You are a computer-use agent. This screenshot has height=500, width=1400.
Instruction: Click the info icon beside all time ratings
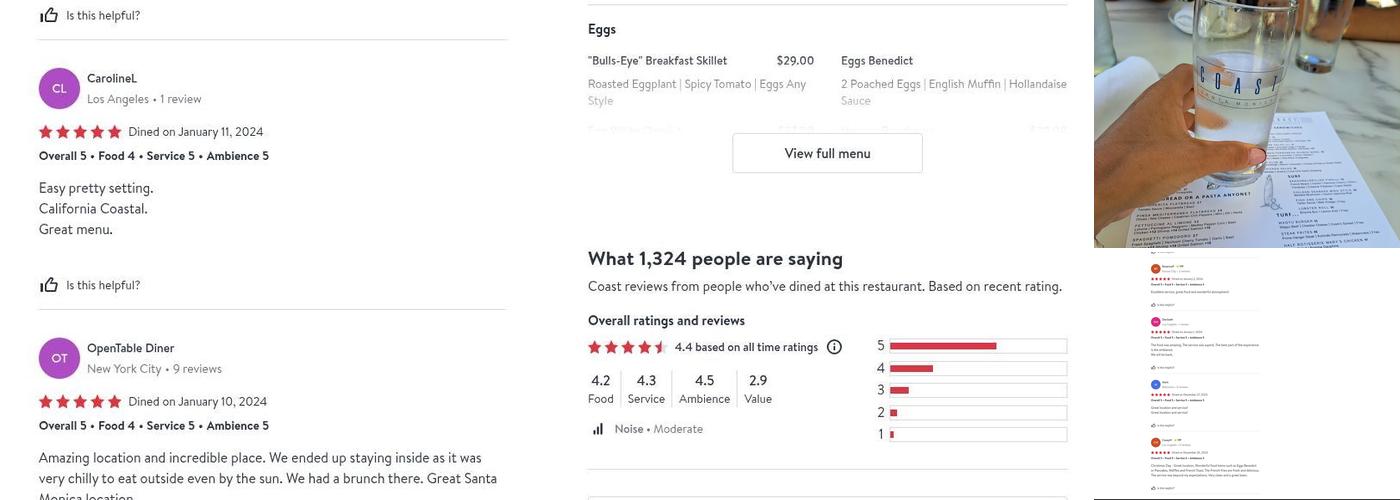click(834, 347)
